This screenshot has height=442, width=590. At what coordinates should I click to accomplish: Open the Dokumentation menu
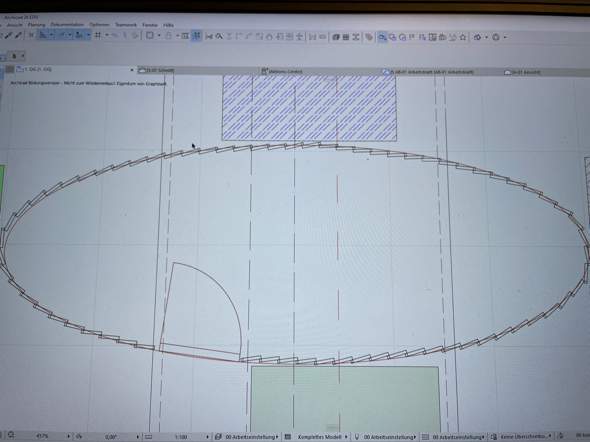point(67,24)
